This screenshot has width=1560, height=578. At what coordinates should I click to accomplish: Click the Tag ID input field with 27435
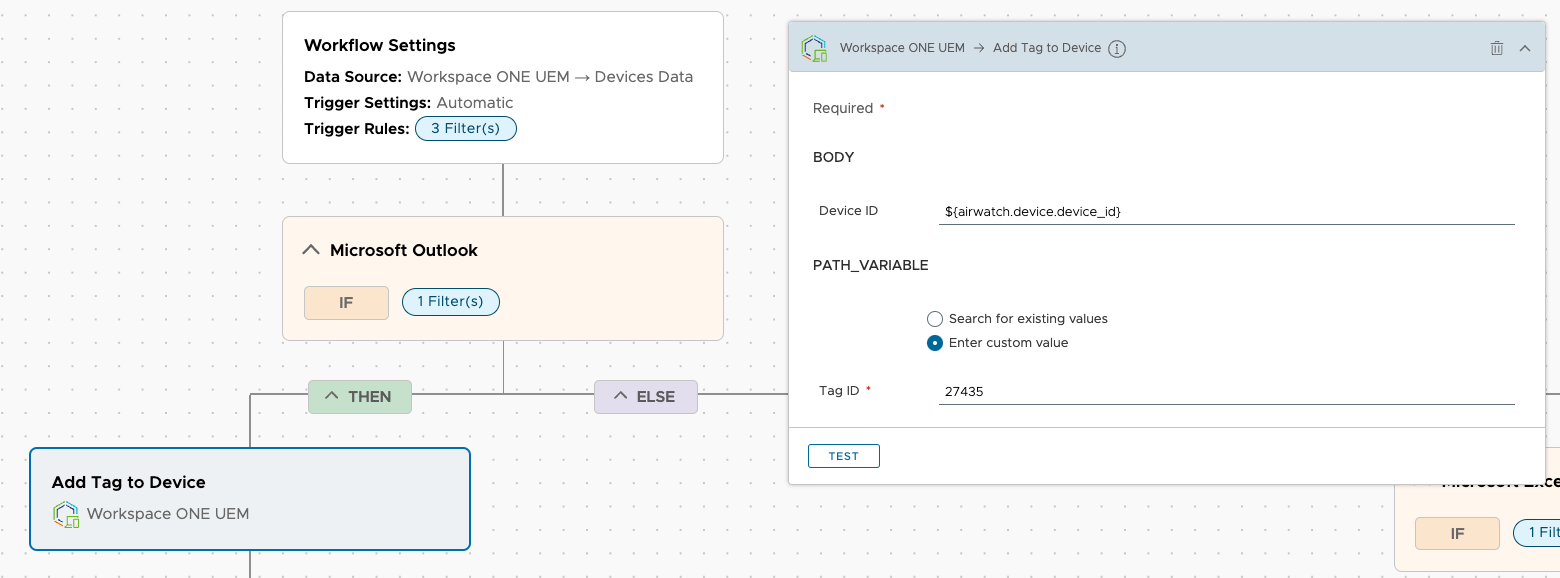(1227, 391)
